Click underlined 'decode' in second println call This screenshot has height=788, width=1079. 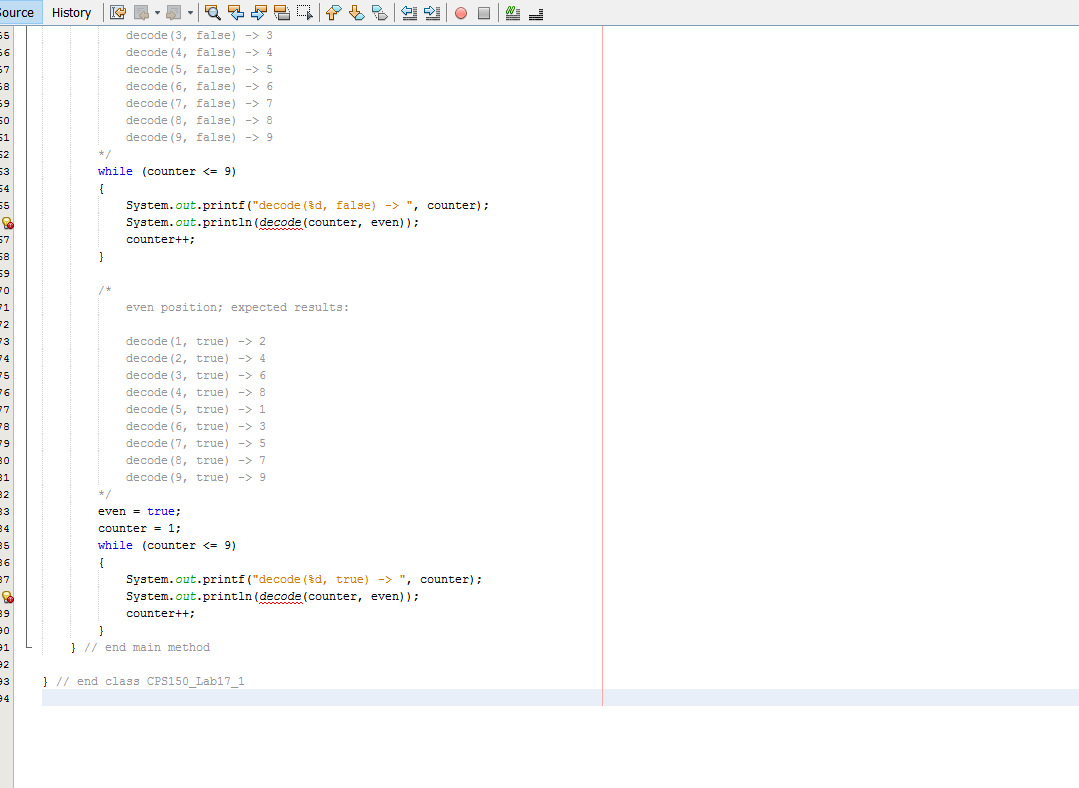click(x=280, y=597)
